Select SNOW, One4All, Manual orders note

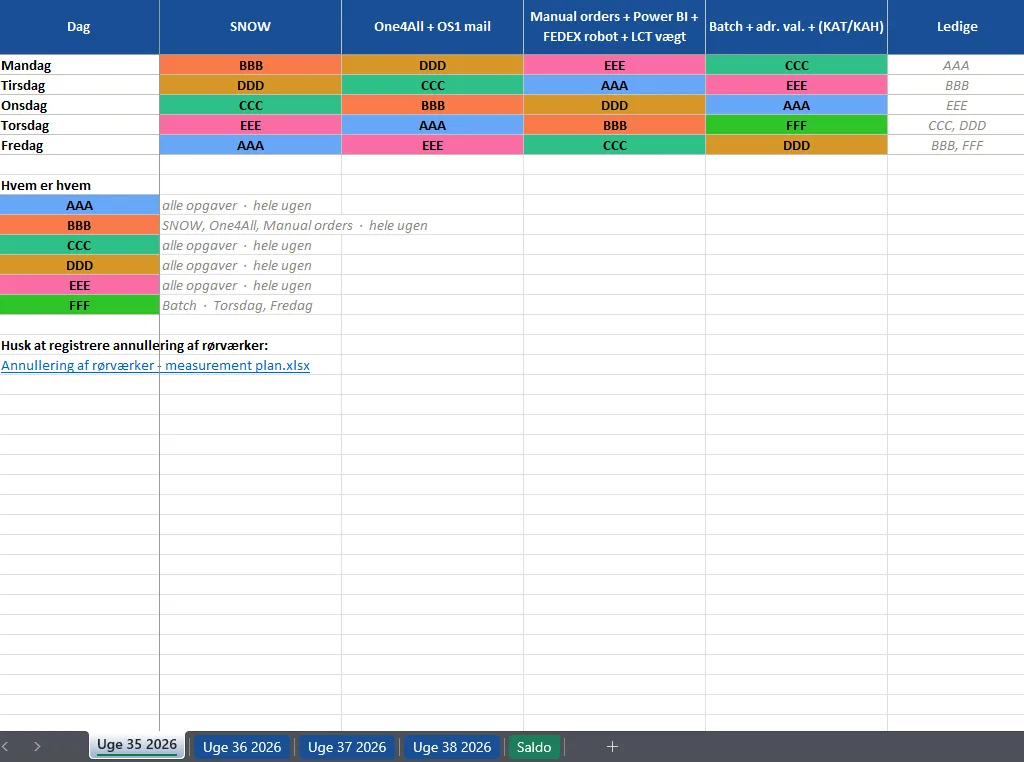295,225
